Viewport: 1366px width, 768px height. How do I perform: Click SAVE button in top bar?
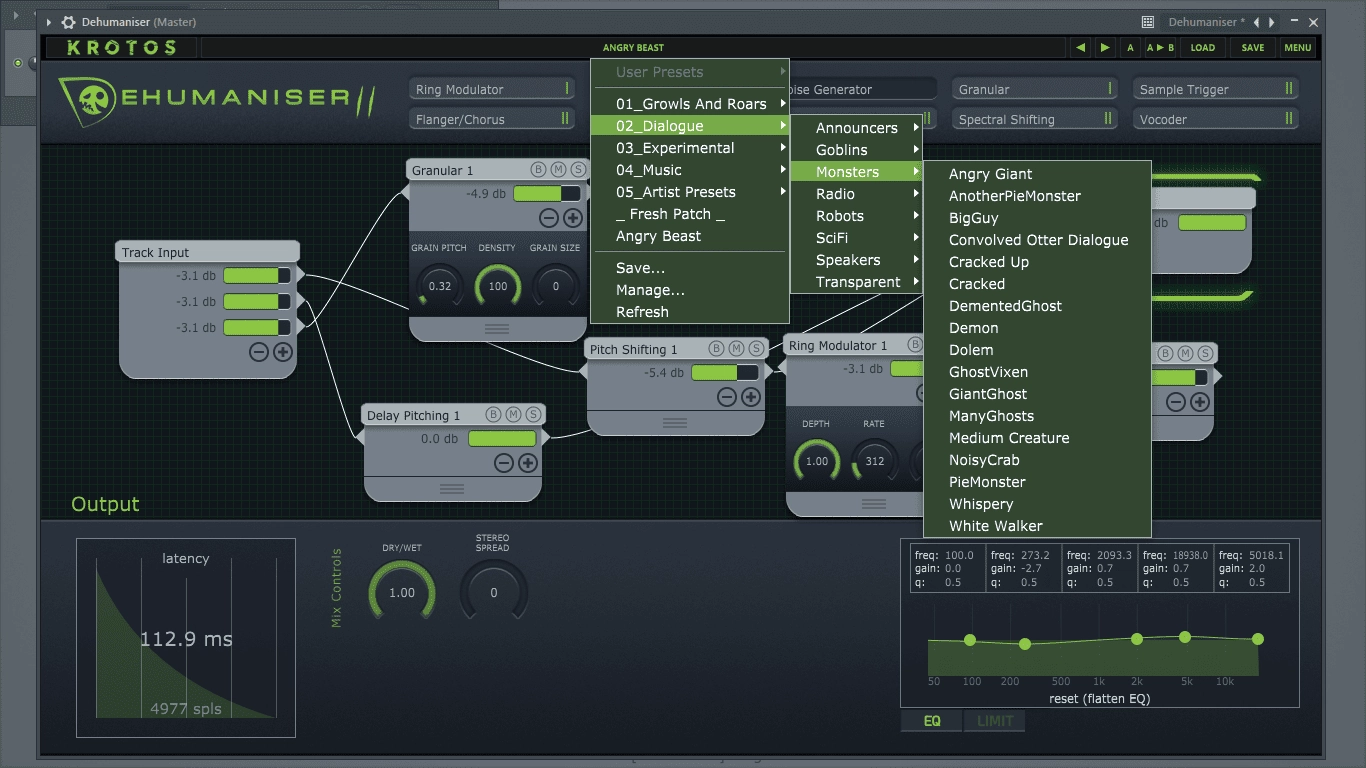pyautogui.click(x=1253, y=47)
